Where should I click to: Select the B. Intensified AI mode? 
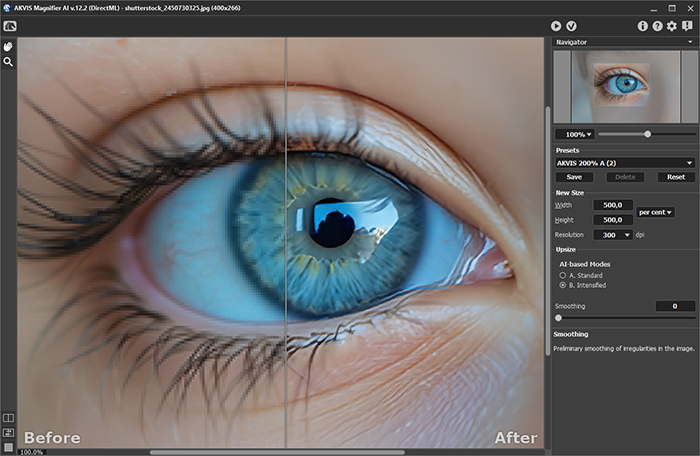click(562, 285)
